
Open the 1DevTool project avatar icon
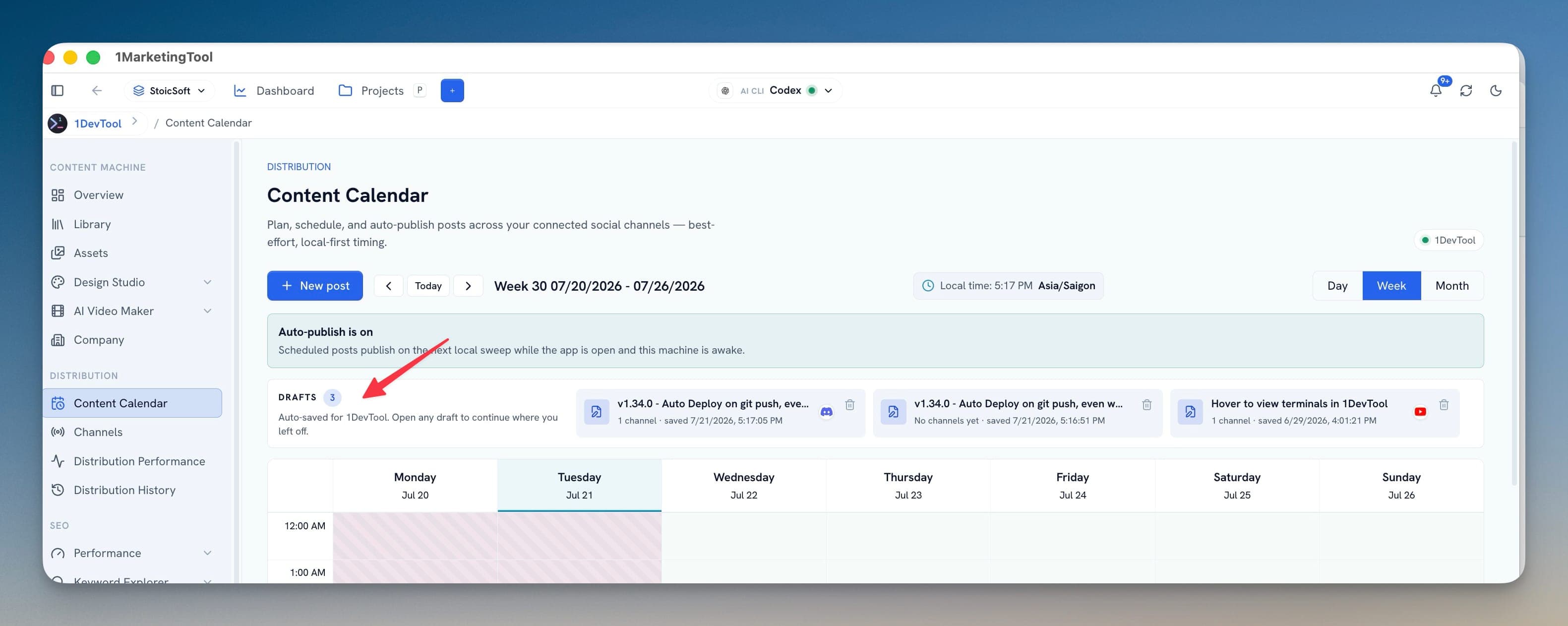tap(58, 123)
